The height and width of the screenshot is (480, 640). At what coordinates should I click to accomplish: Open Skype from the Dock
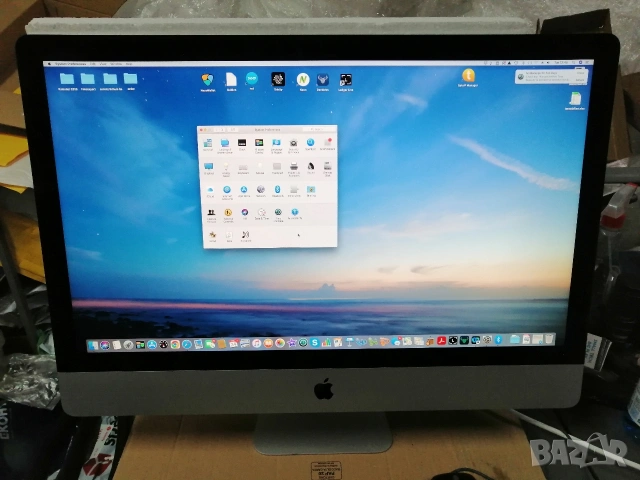[x=315, y=342]
